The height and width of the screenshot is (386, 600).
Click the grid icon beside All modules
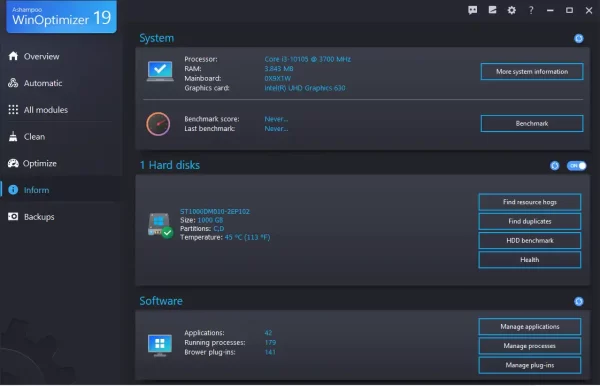(13, 110)
